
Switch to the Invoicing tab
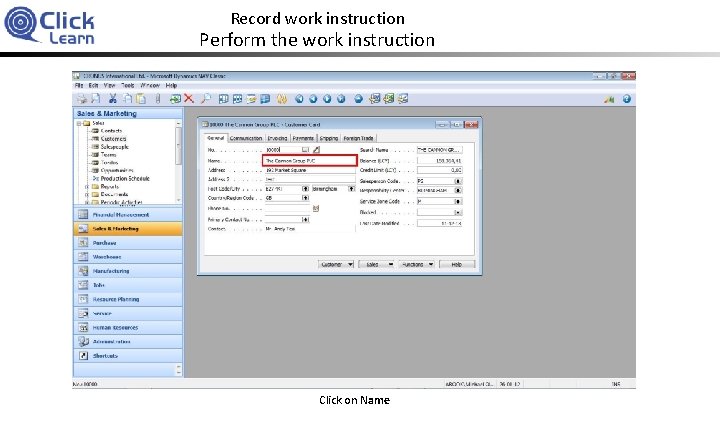(277, 138)
